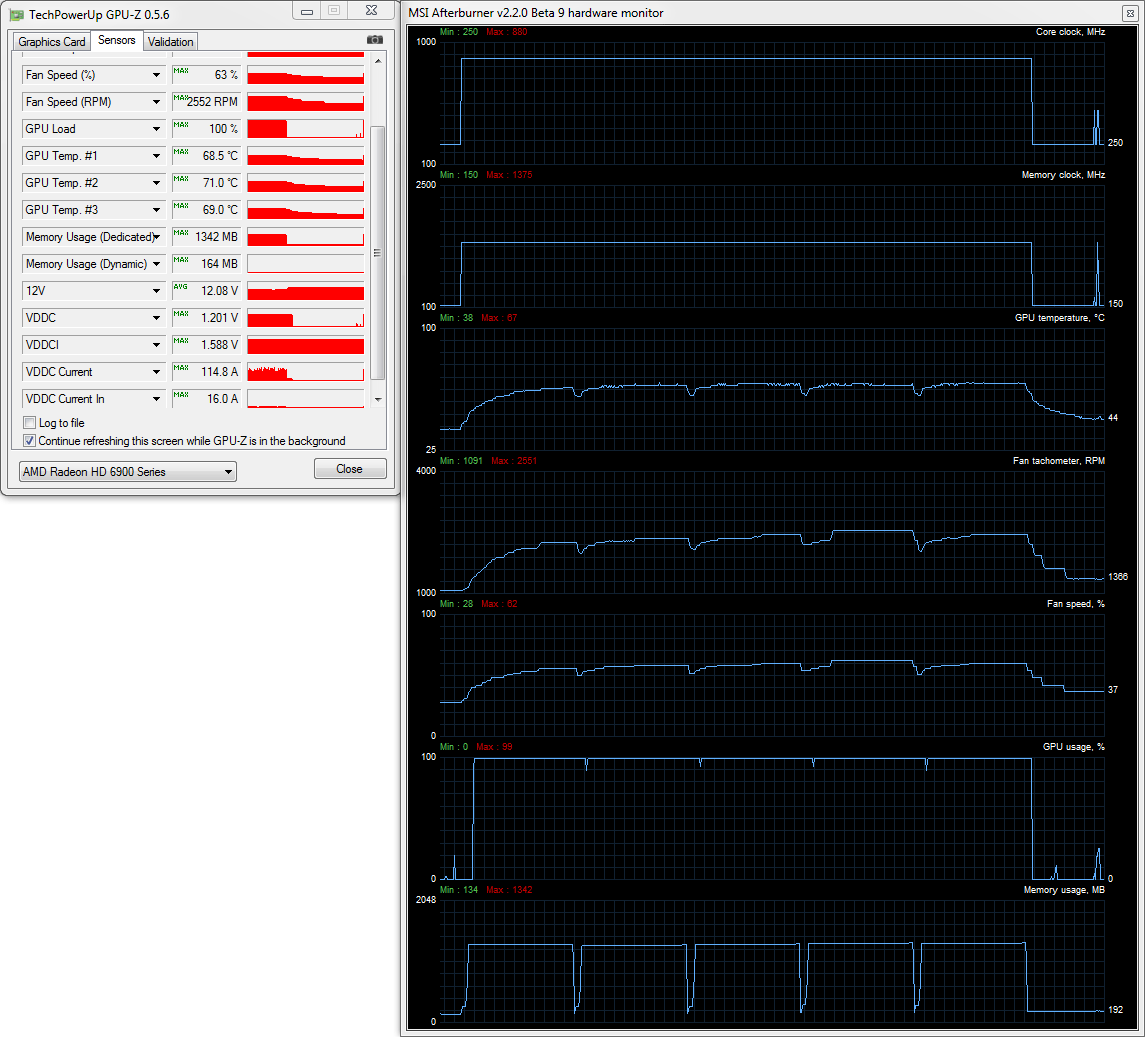Close the MSI Afterburner hardware monitor window
The height and width of the screenshot is (1037, 1145).
(1129, 13)
